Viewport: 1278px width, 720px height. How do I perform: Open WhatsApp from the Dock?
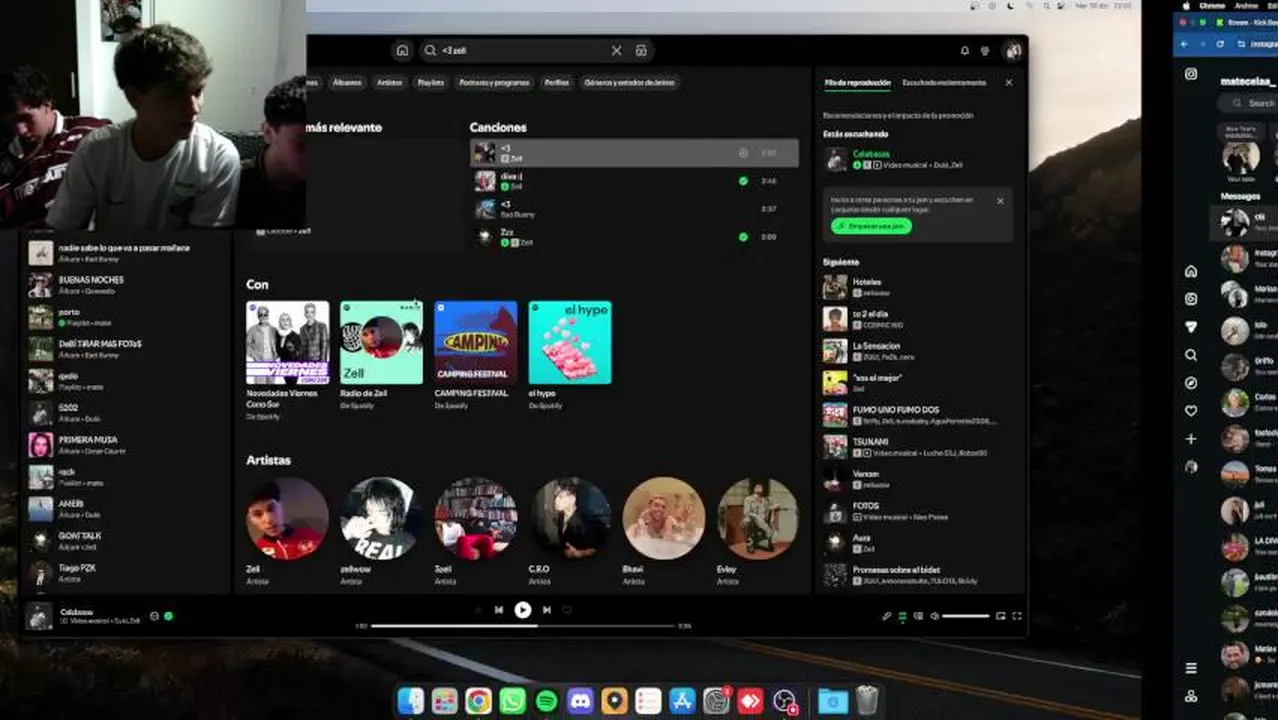513,701
